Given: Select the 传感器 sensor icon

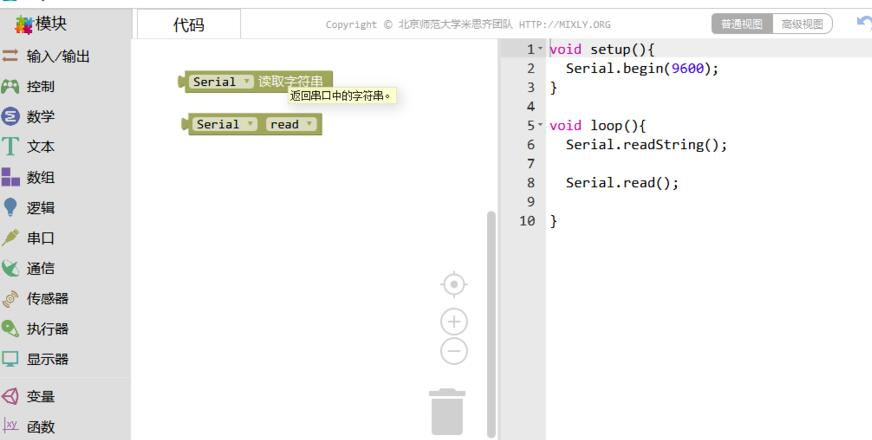Looking at the screenshot, I should 10,299.
